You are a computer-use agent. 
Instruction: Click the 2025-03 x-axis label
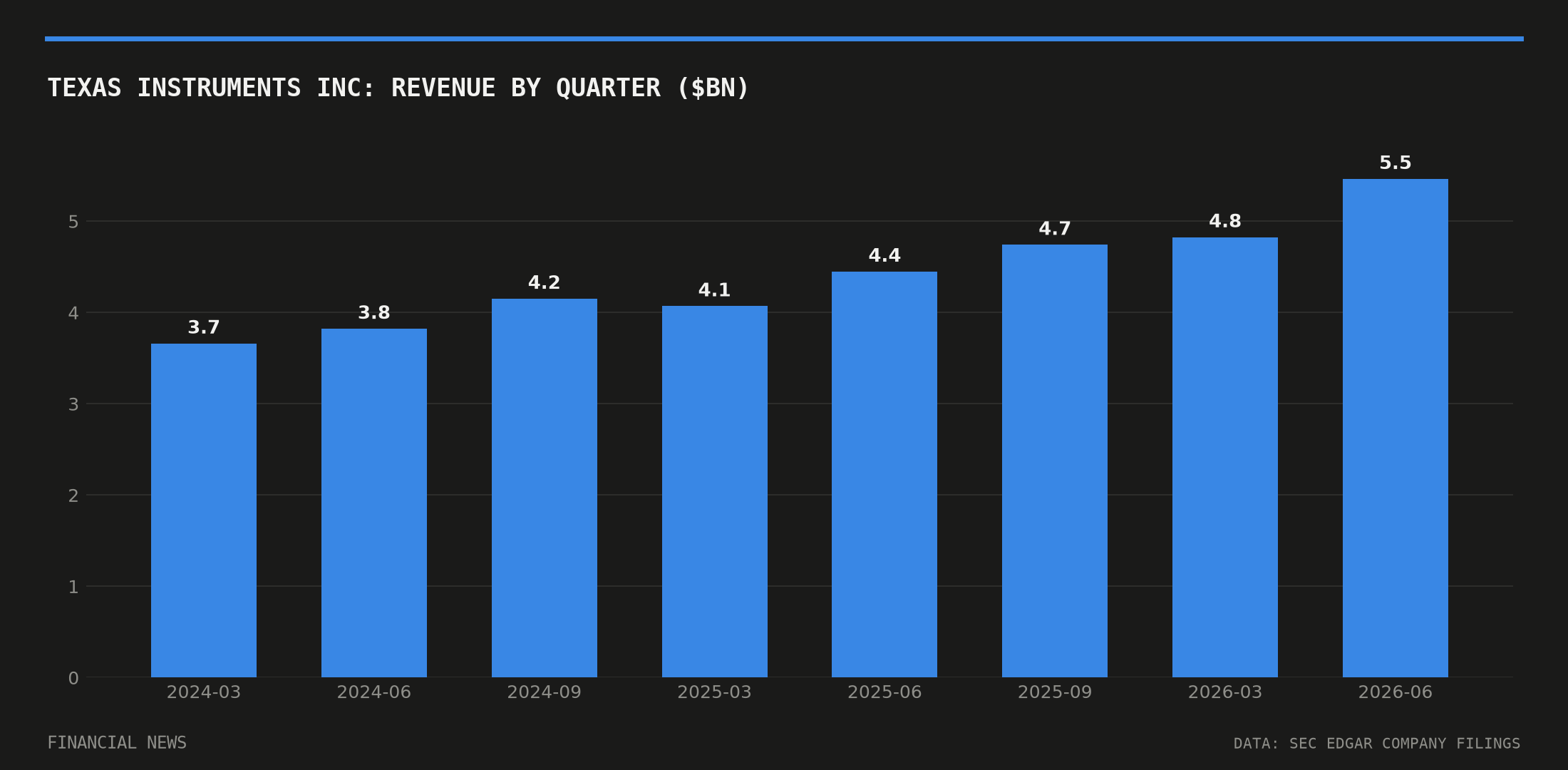pos(715,692)
